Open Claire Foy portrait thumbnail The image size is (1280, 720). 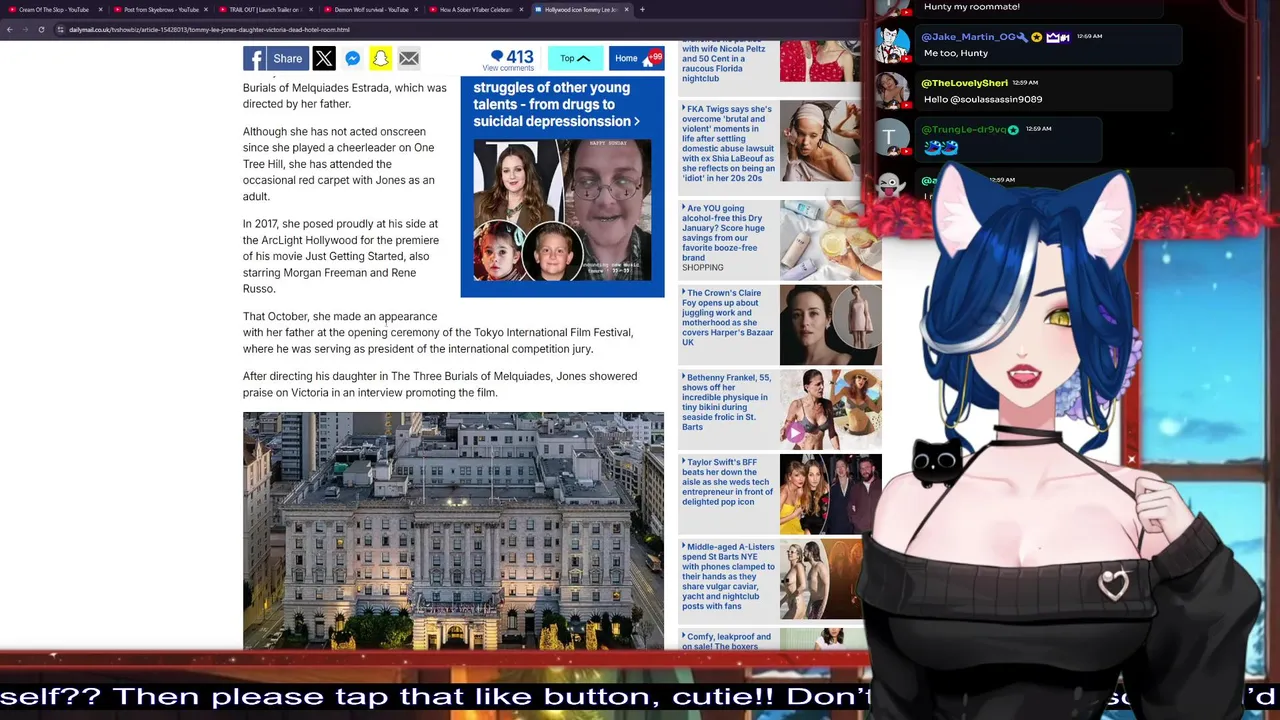point(831,325)
